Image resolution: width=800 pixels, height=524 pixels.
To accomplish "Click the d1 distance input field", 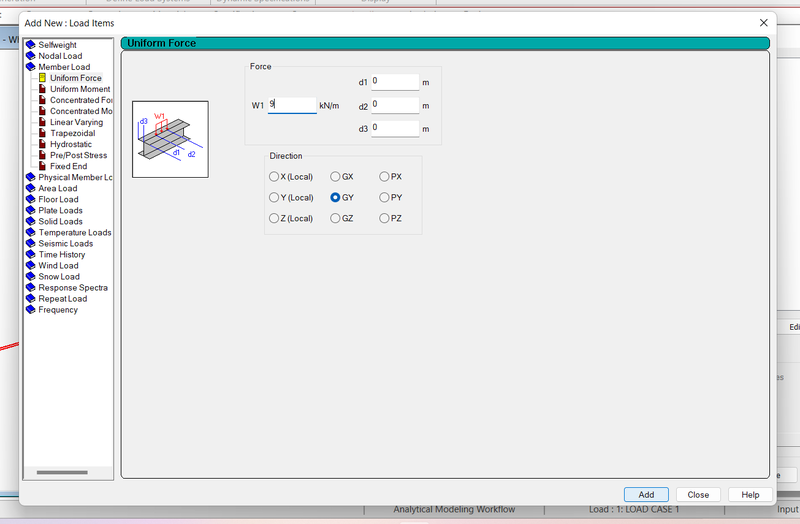I will click(395, 82).
